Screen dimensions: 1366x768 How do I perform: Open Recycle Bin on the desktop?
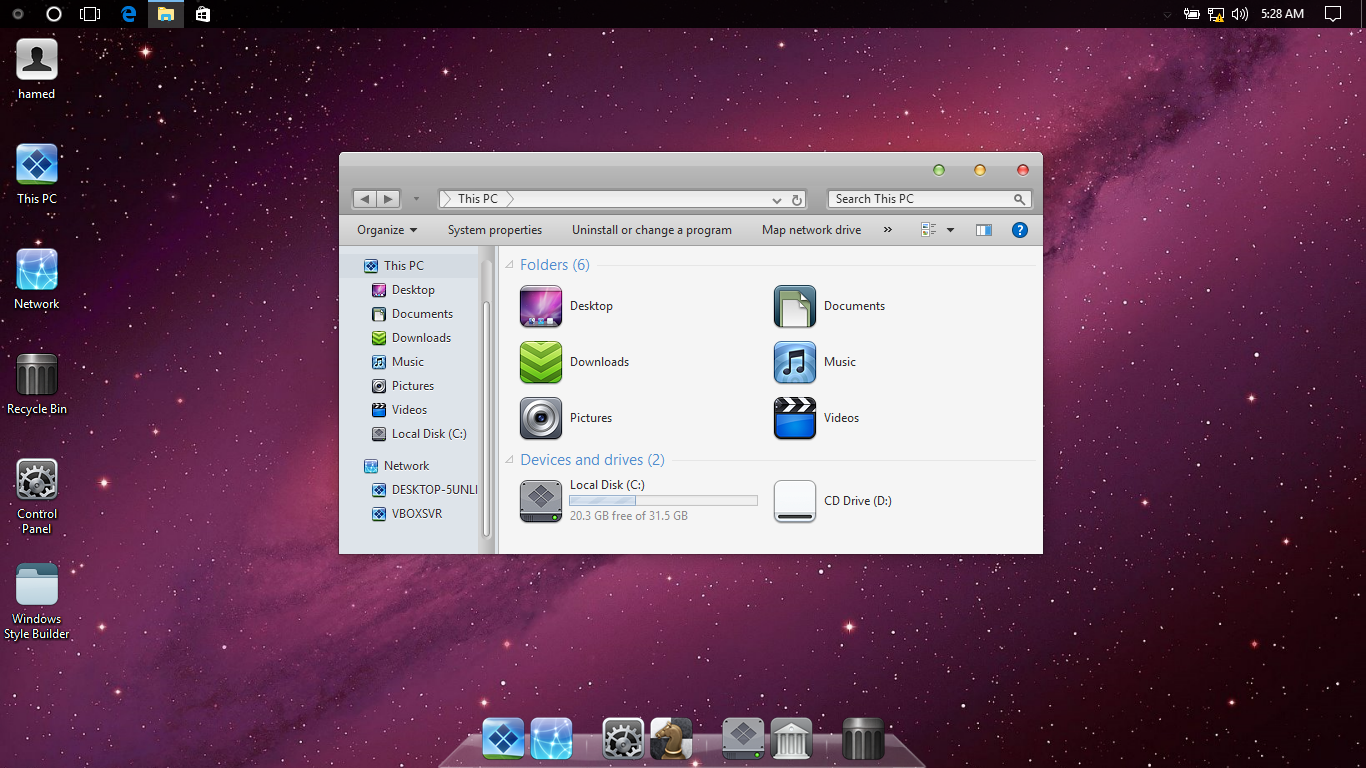(x=37, y=376)
